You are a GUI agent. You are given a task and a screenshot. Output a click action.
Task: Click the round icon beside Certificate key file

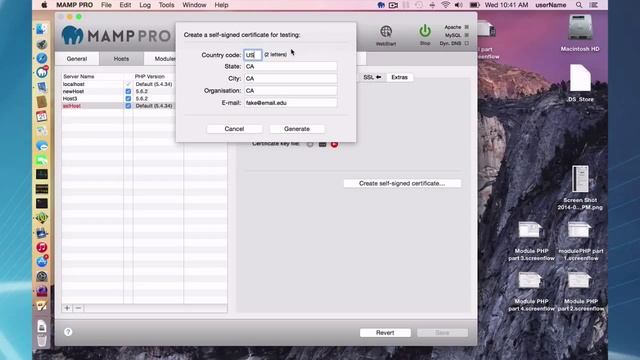click(x=310, y=144)
